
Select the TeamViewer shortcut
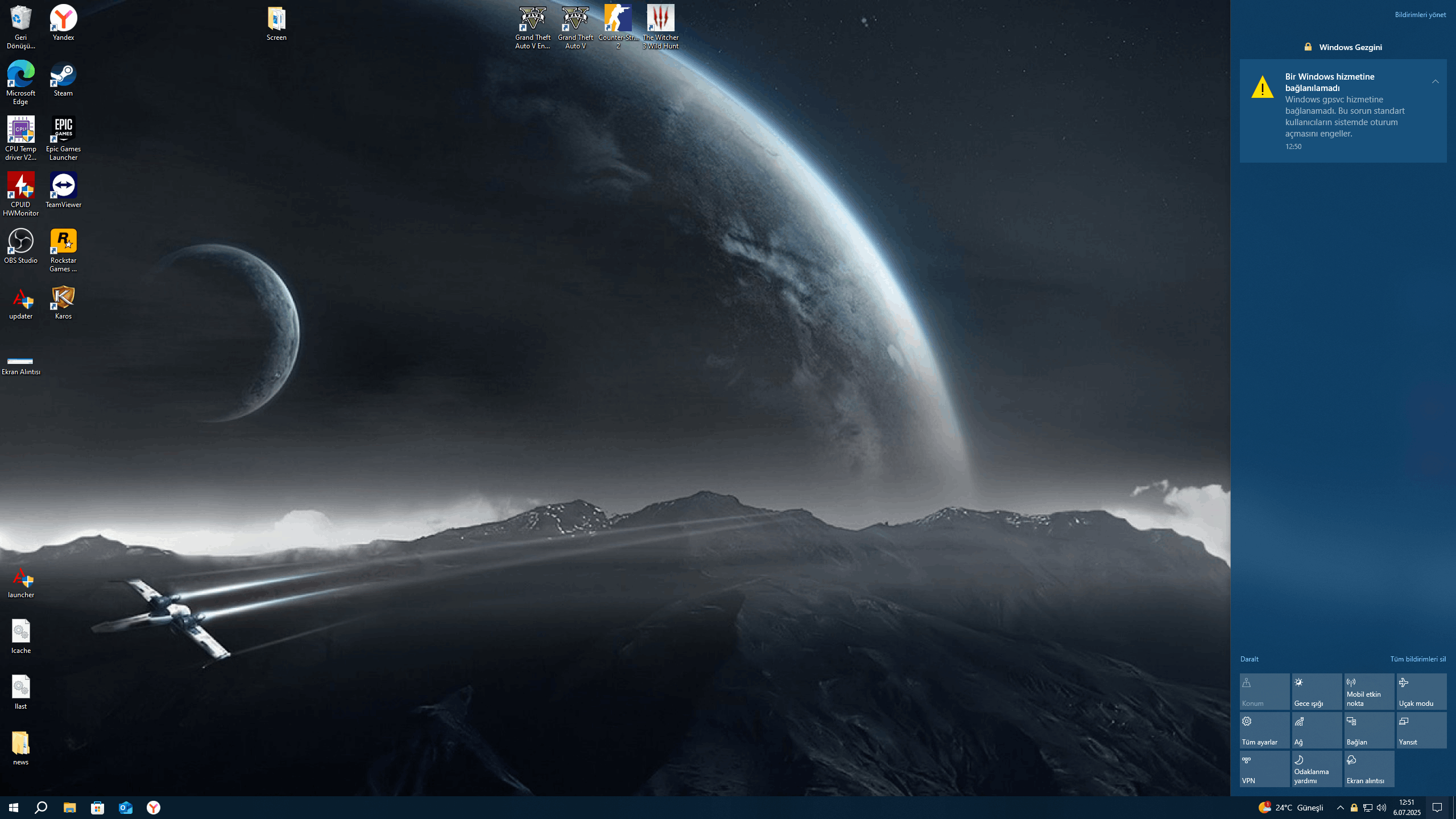(x=63, y=190)
